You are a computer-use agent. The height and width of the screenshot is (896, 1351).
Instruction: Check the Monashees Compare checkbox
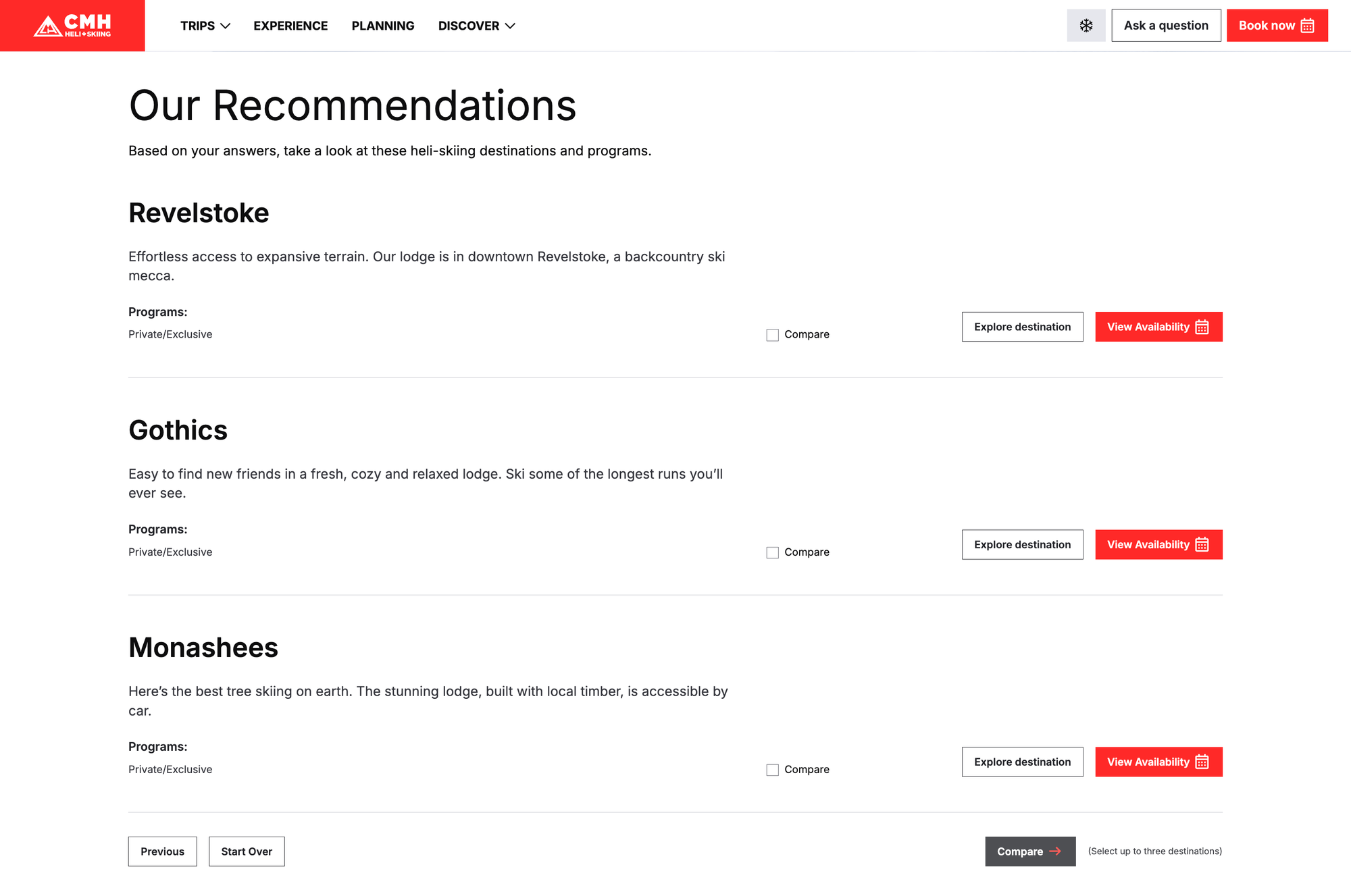[772, 770]
